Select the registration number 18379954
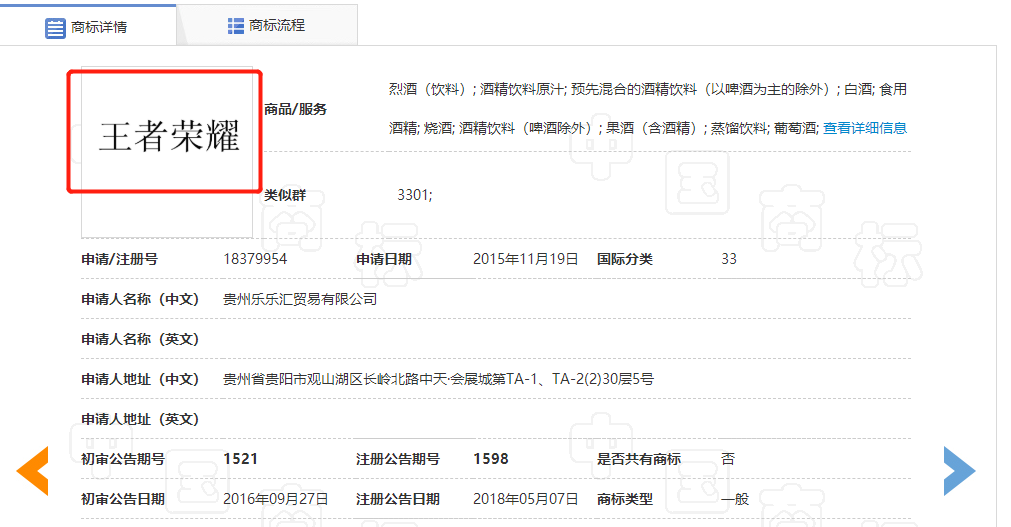Image resolution: width=1011 pixels, height=527 pixels. [x=255, y=259]
